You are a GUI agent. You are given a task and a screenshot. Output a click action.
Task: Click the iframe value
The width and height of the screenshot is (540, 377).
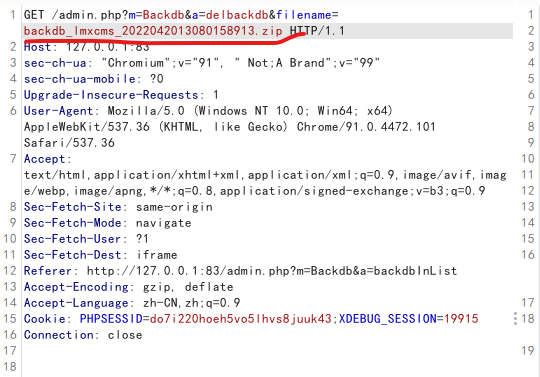pos(157,255)
